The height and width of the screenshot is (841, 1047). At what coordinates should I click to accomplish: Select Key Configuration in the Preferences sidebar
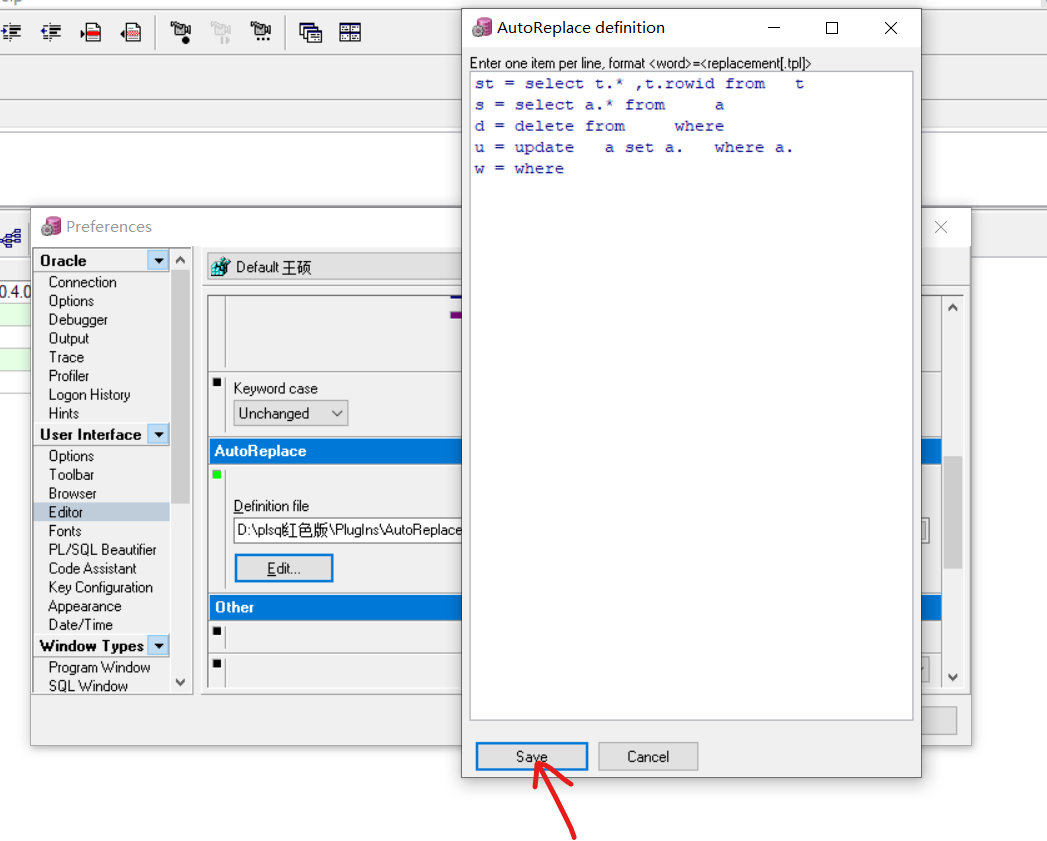pos(101,587)
